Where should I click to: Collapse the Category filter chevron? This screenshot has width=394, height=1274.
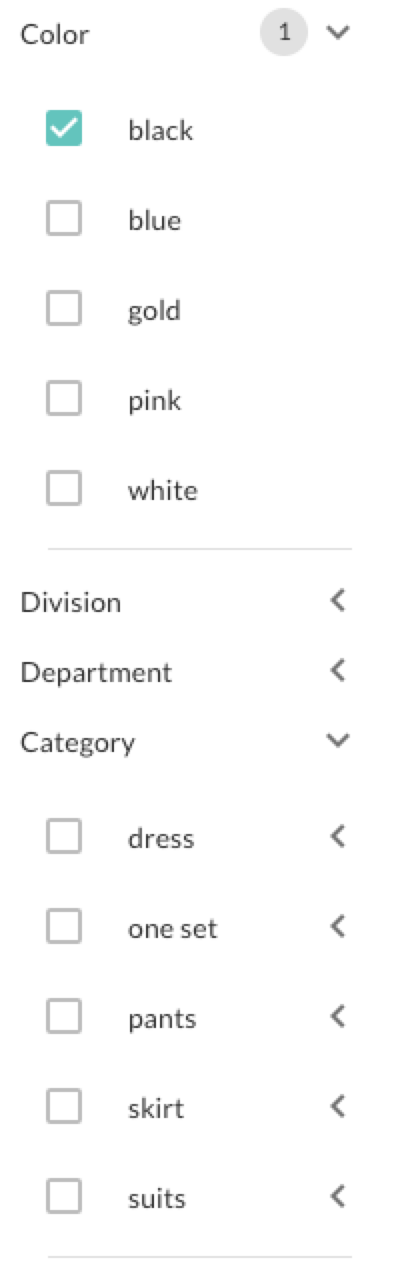click(339, 740)
